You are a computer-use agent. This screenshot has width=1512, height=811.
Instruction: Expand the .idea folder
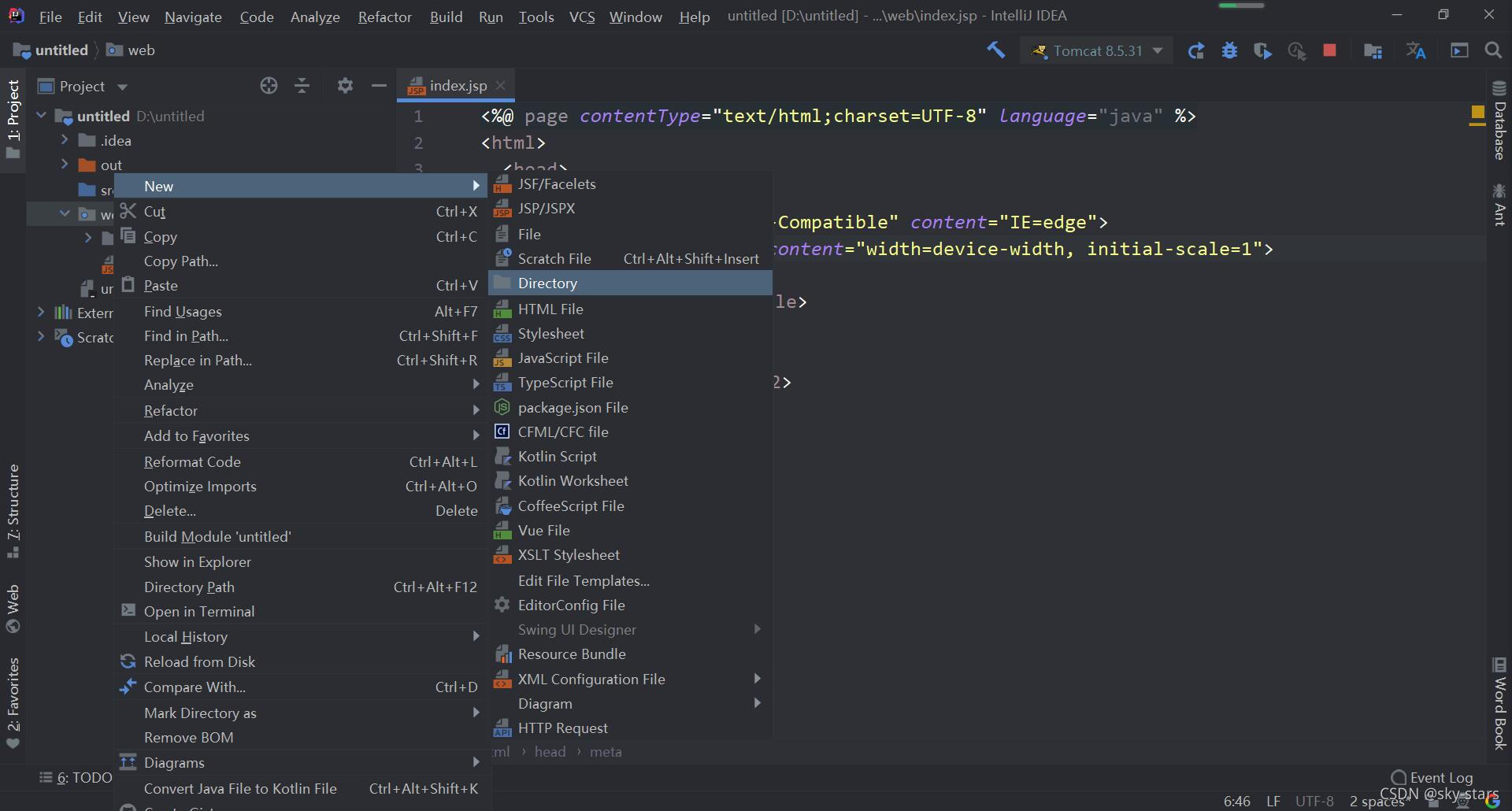coord(65,140)
